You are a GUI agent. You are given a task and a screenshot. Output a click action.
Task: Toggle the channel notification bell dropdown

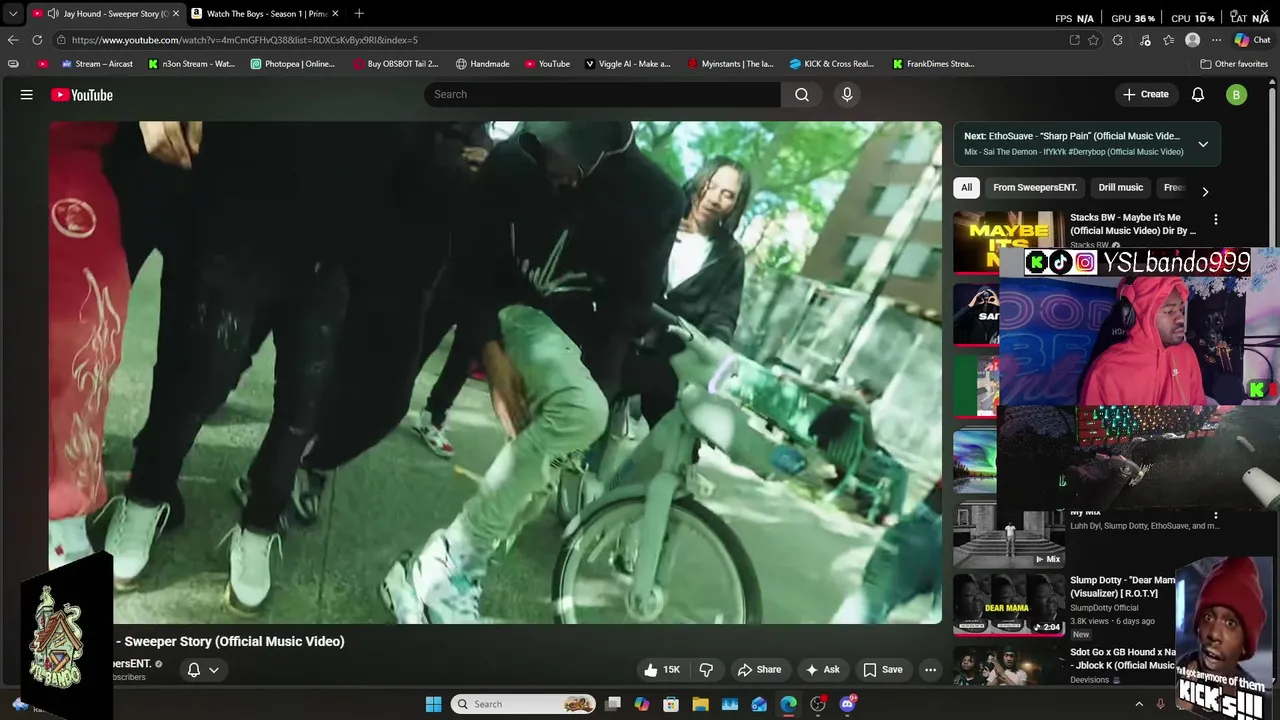click(x=203, y=670)
